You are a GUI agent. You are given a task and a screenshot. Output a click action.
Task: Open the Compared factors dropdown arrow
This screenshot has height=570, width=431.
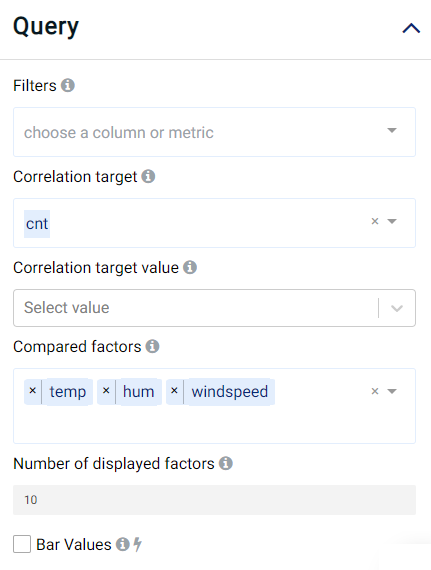coord(392,391)
